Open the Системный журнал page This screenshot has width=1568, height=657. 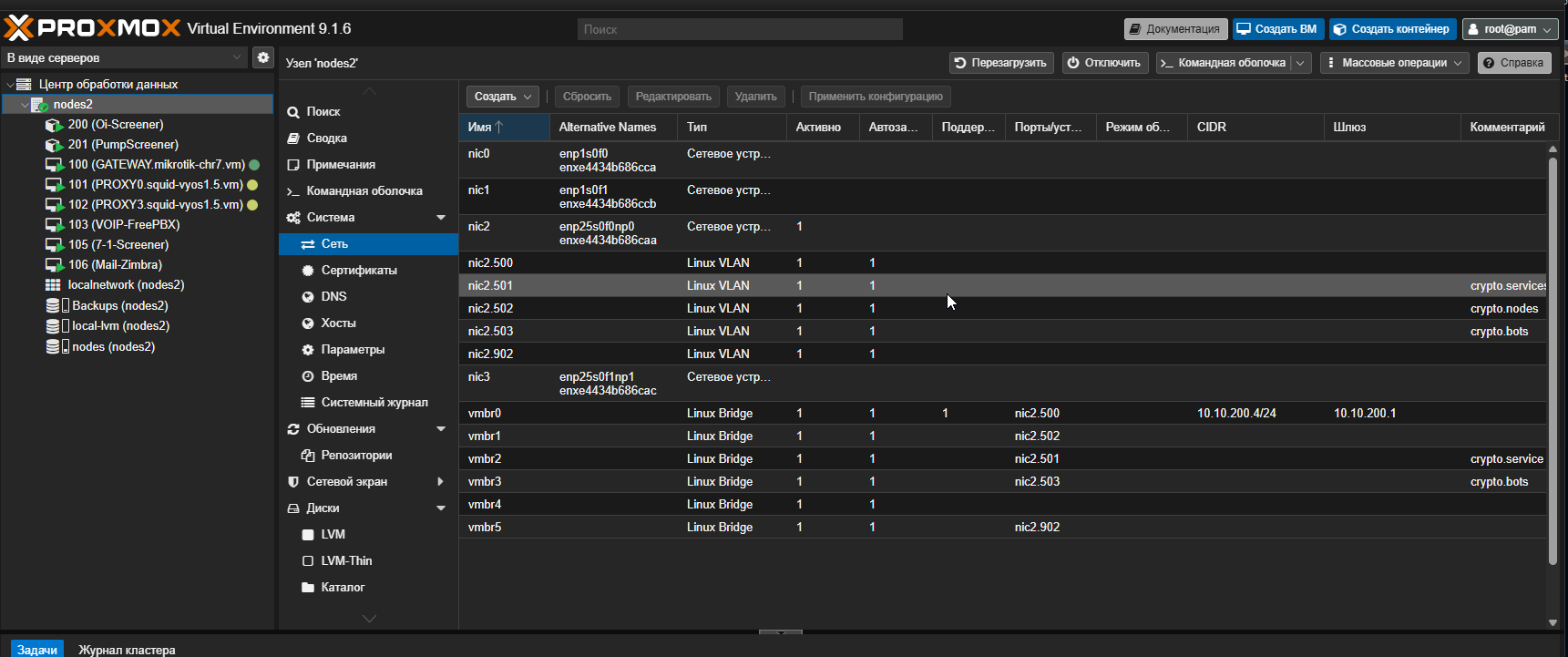point(374,403)
